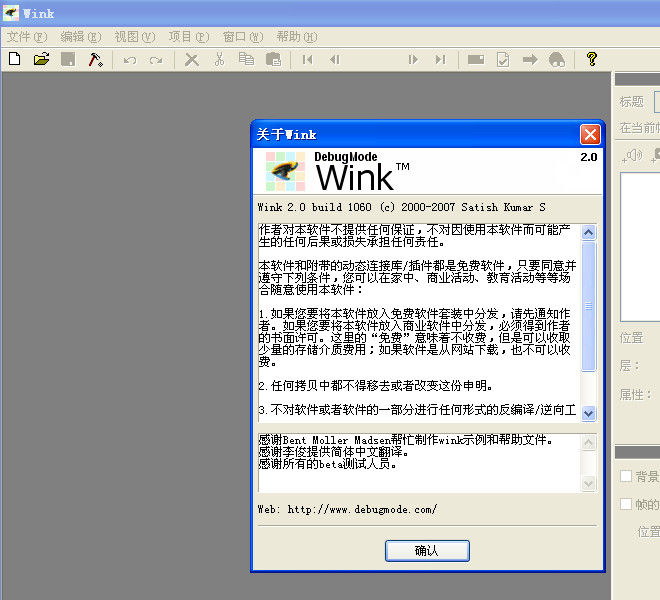The image size is (660, 600).
Task: Go to first frame icon
Action: [308, 60]
